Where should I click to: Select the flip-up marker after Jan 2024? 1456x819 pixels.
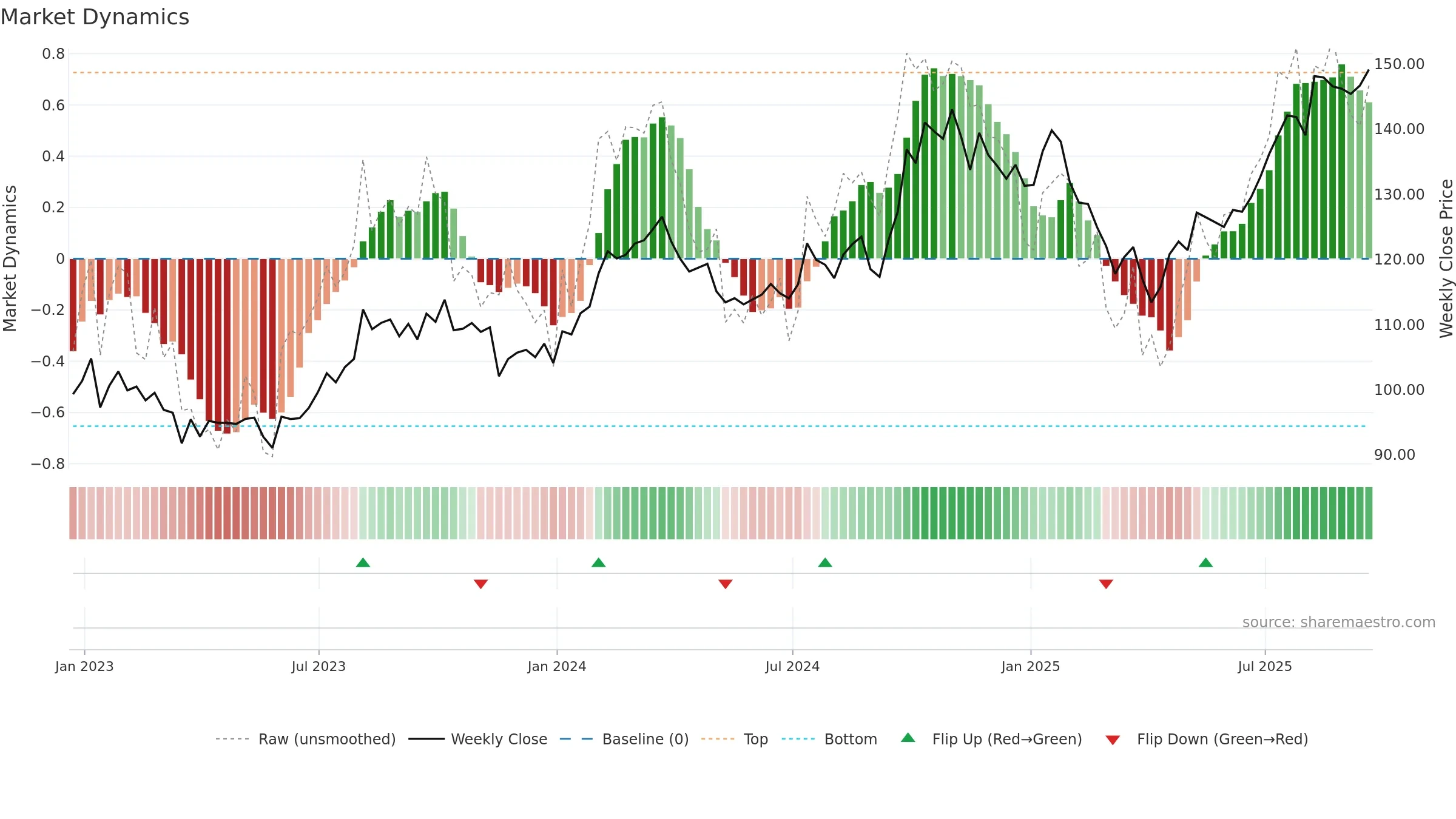[598, 562]
